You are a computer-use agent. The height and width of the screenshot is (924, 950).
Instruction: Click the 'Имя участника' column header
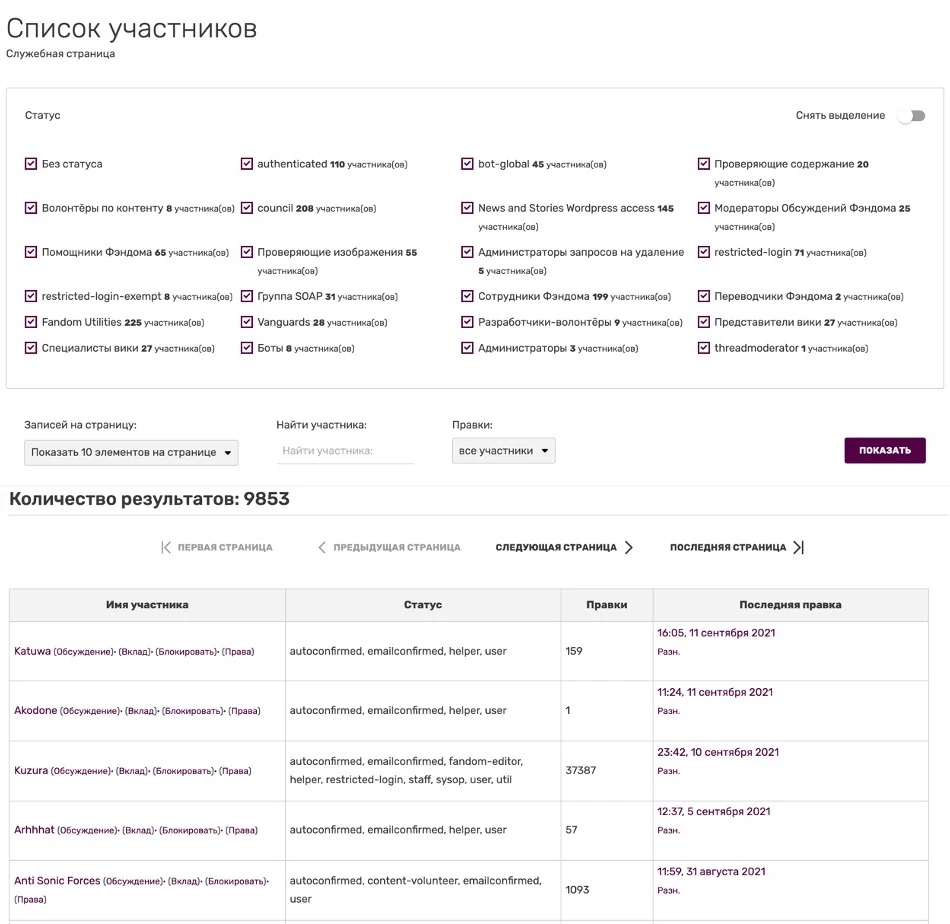[x=147, y=605]
